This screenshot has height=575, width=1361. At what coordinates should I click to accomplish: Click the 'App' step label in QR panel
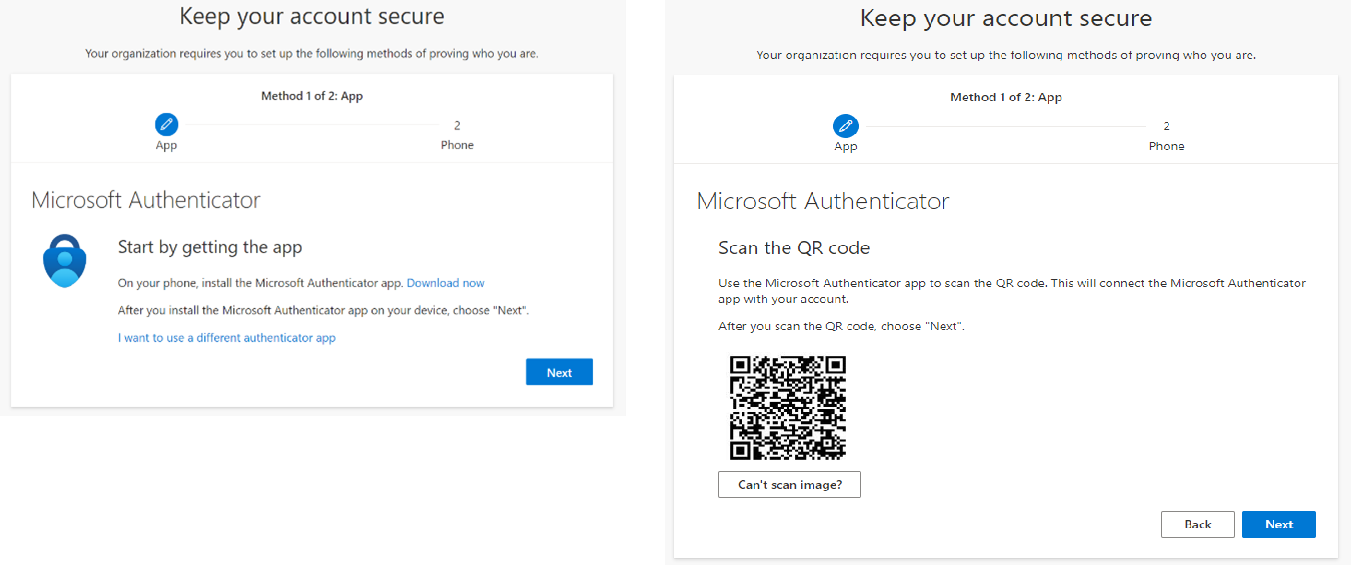(846, 146)
